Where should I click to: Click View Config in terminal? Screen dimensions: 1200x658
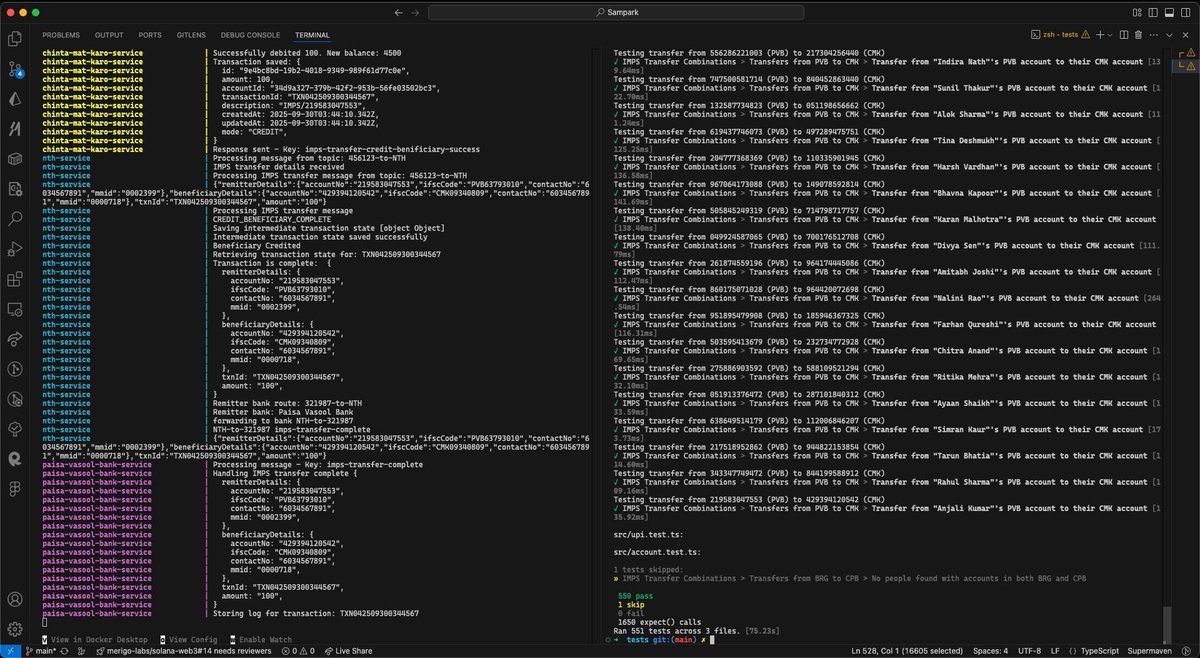coord(188,639)
